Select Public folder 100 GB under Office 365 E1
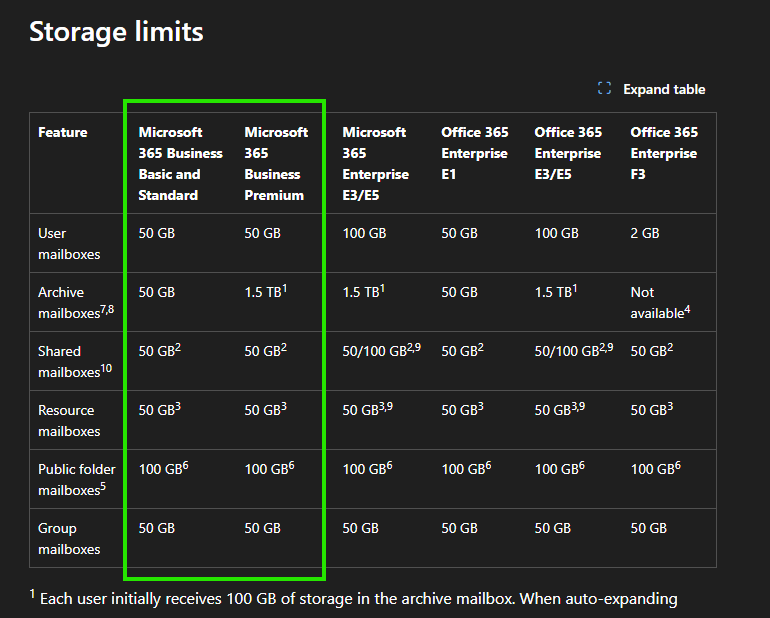This screenshot has width=770, height=618. [467, 468]
